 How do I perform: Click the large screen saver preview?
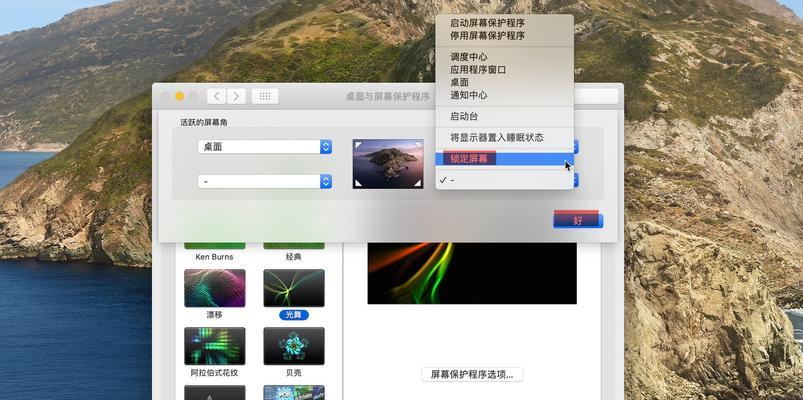click(472, 273)
